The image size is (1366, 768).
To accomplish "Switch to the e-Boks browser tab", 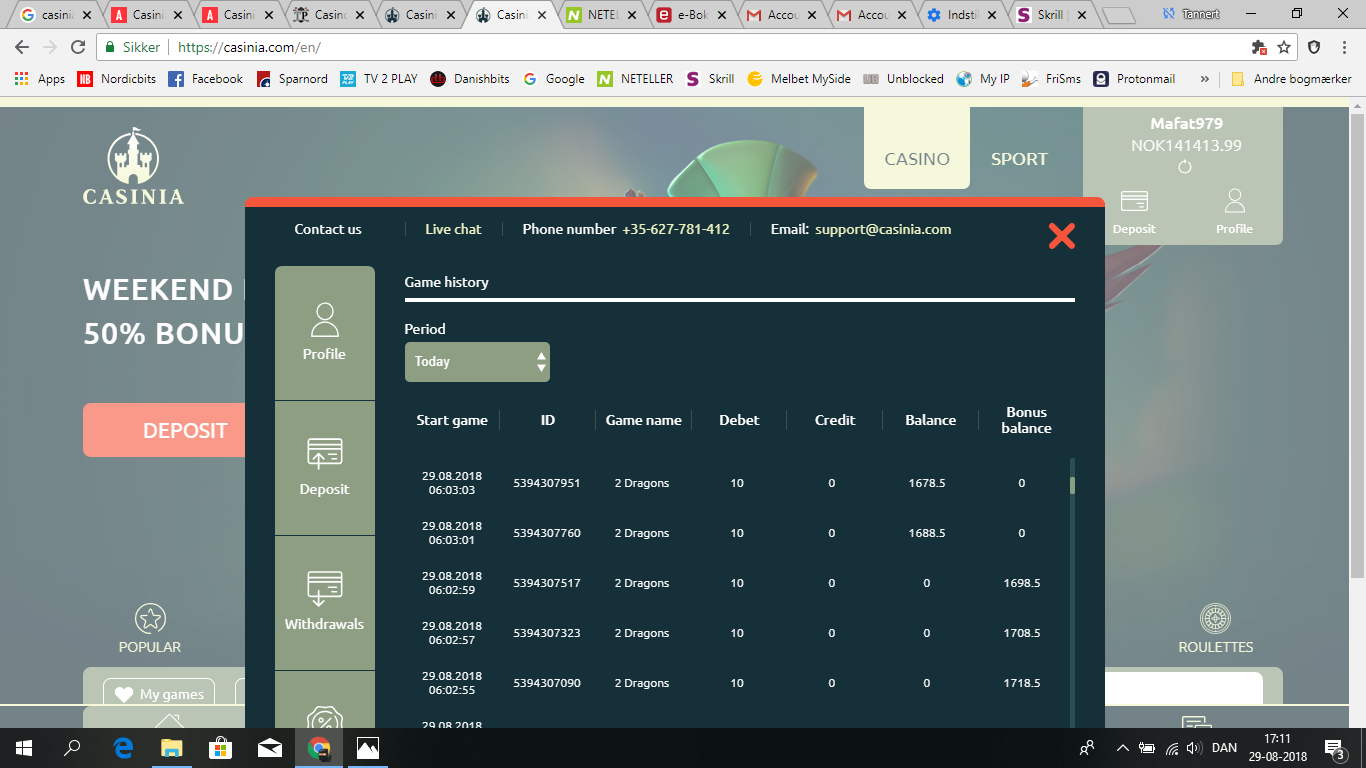I will (x=693, y=15).
